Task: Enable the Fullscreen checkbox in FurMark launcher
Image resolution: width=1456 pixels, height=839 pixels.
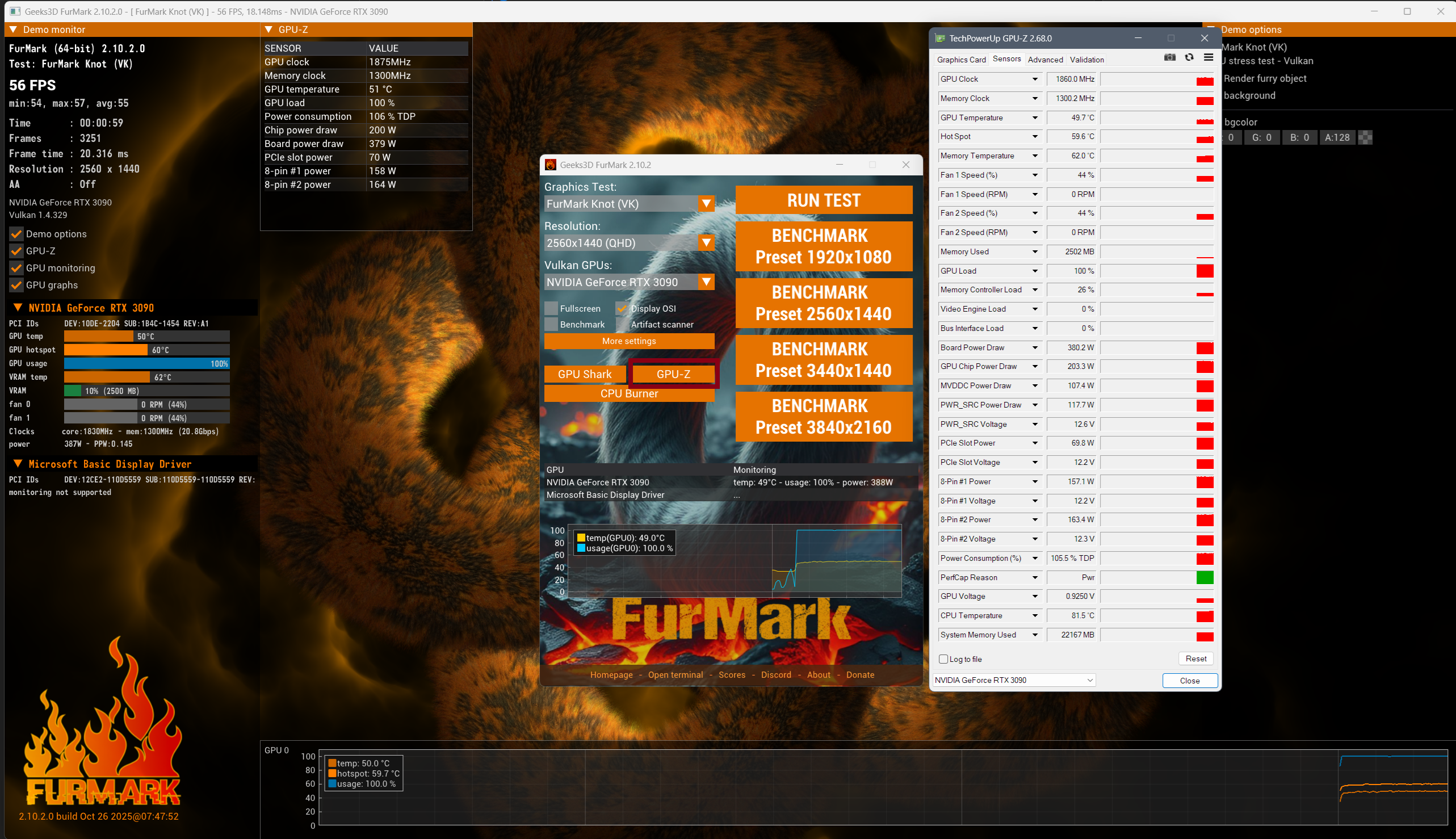Action: (551, 308)
